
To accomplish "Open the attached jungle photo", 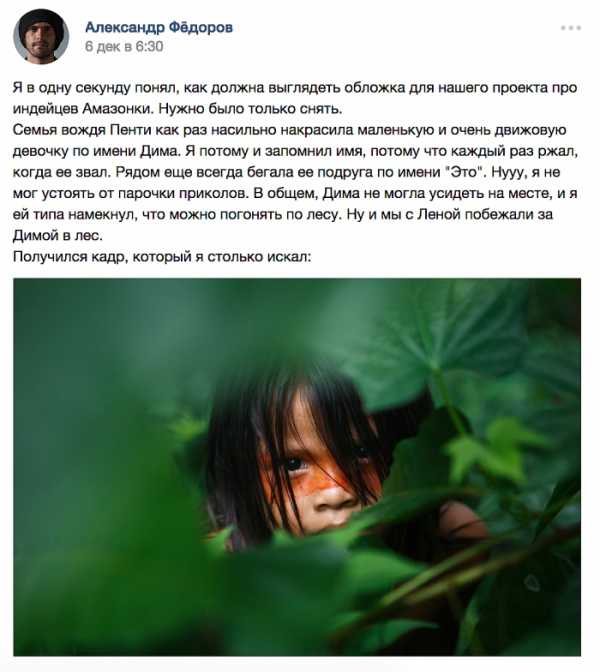I will tap(297, 467).
